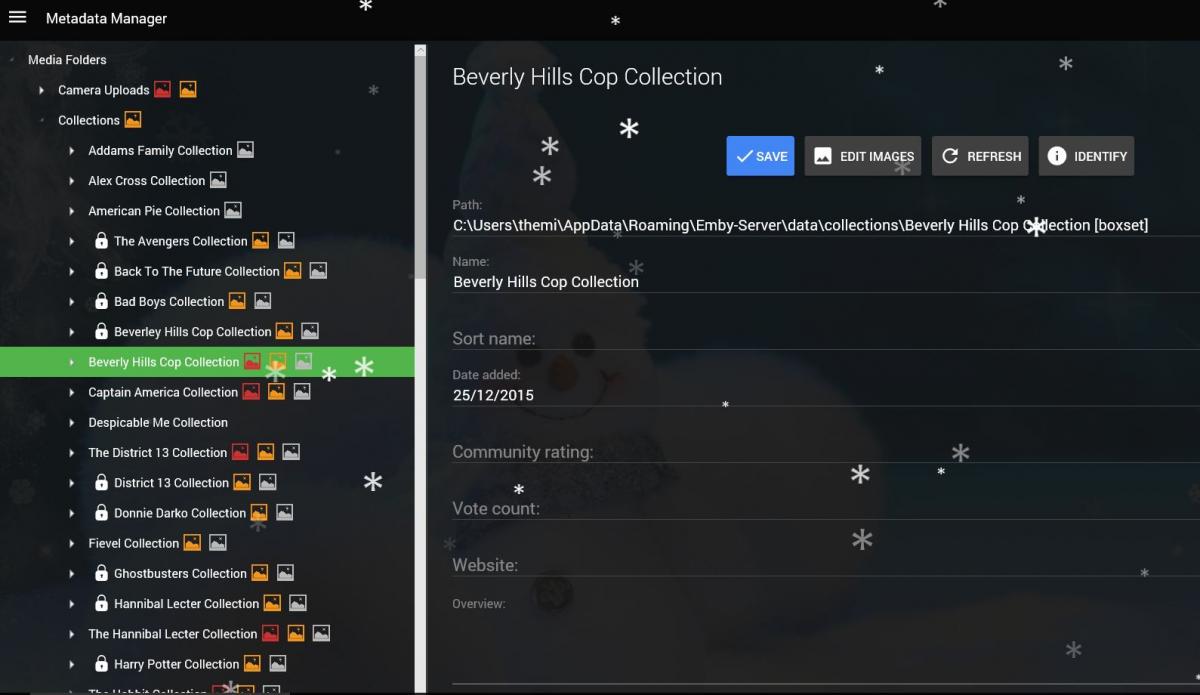Viewport: 1200px width, 695px height.
Task: Click the Sort name field
Action: [826, 338]
